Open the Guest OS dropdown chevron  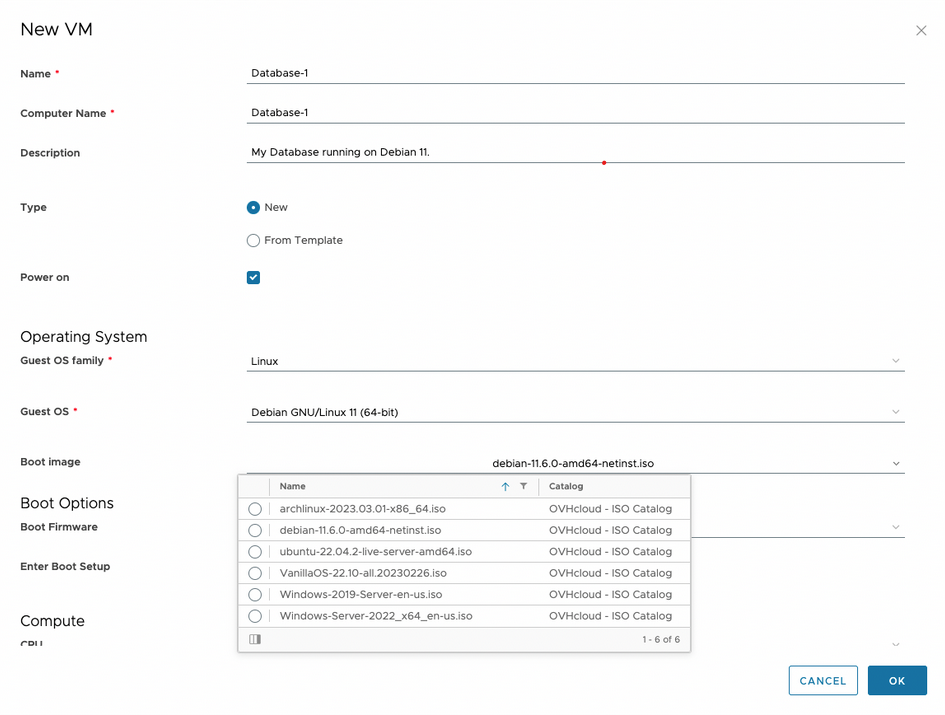(897, 412)
